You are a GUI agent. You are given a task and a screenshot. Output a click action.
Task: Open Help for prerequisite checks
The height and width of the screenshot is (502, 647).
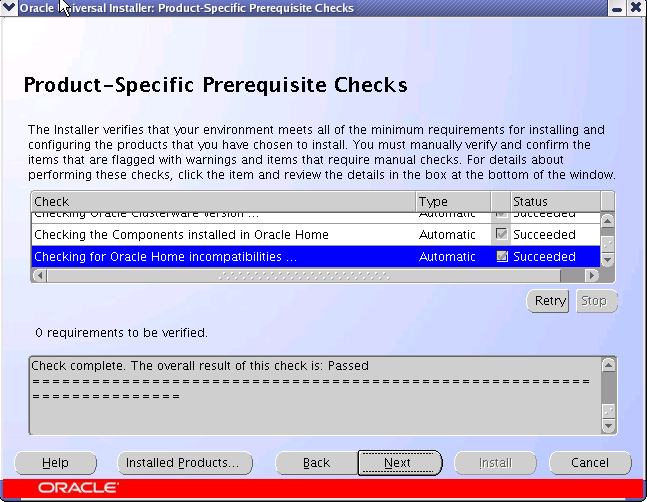56,463
